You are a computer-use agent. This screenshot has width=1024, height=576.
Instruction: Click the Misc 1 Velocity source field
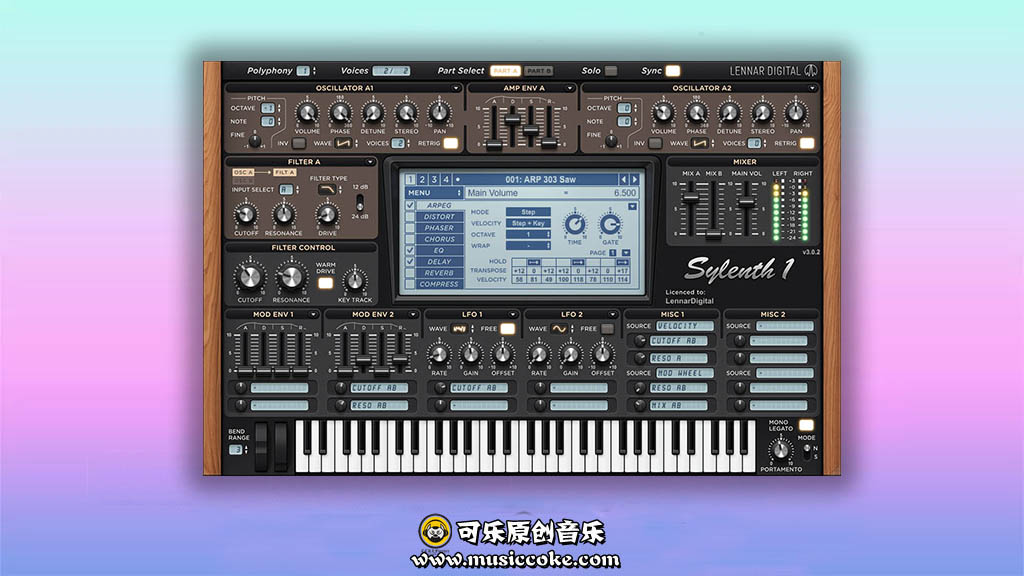click(x=684, y=326)
